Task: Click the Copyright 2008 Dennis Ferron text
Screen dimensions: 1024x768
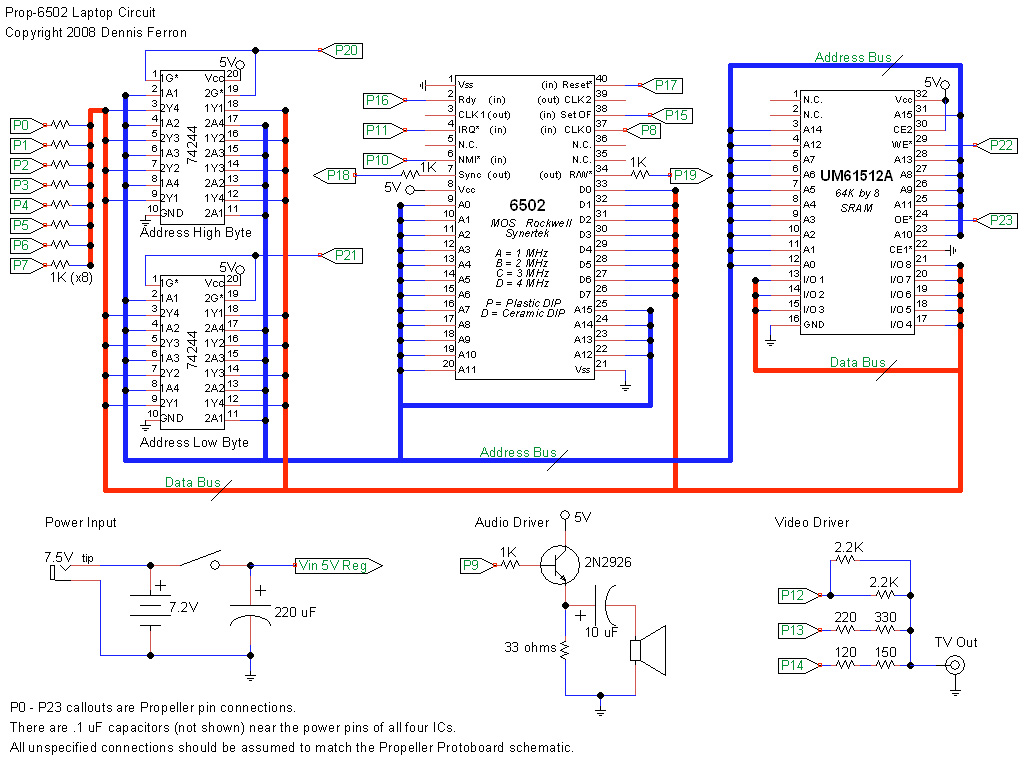Action: tap(96, 33)
